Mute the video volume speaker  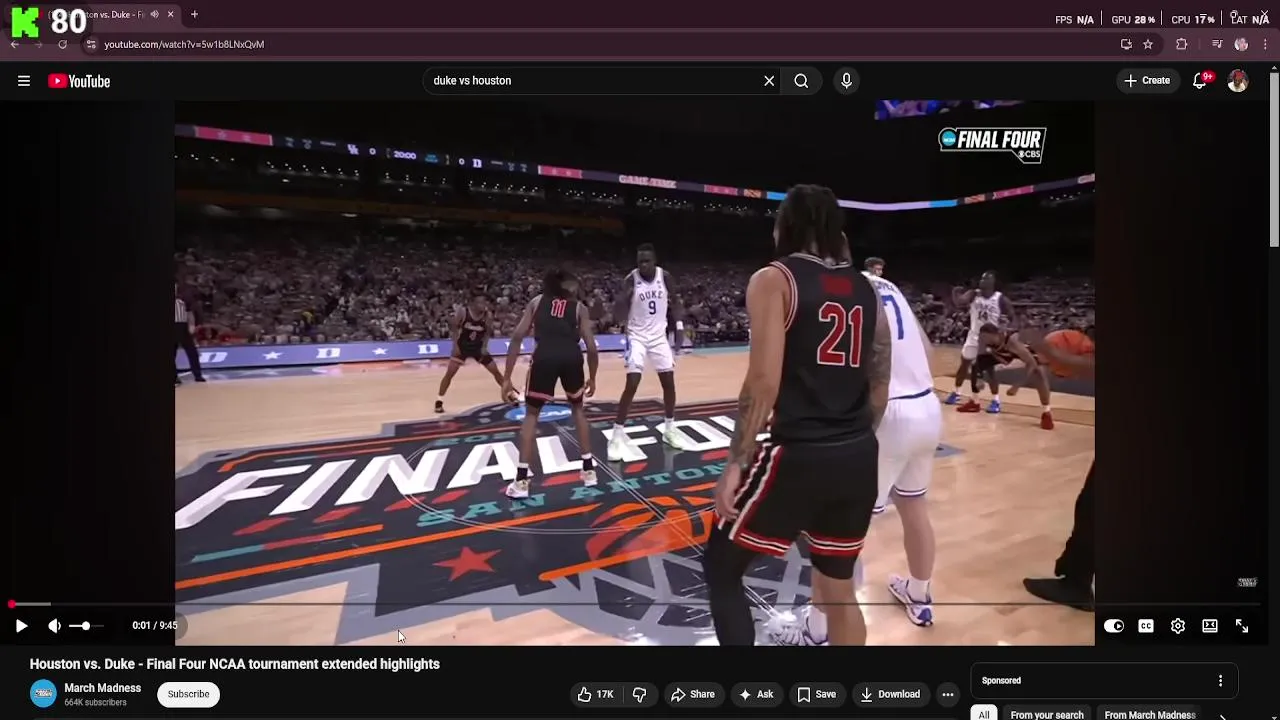54,626
